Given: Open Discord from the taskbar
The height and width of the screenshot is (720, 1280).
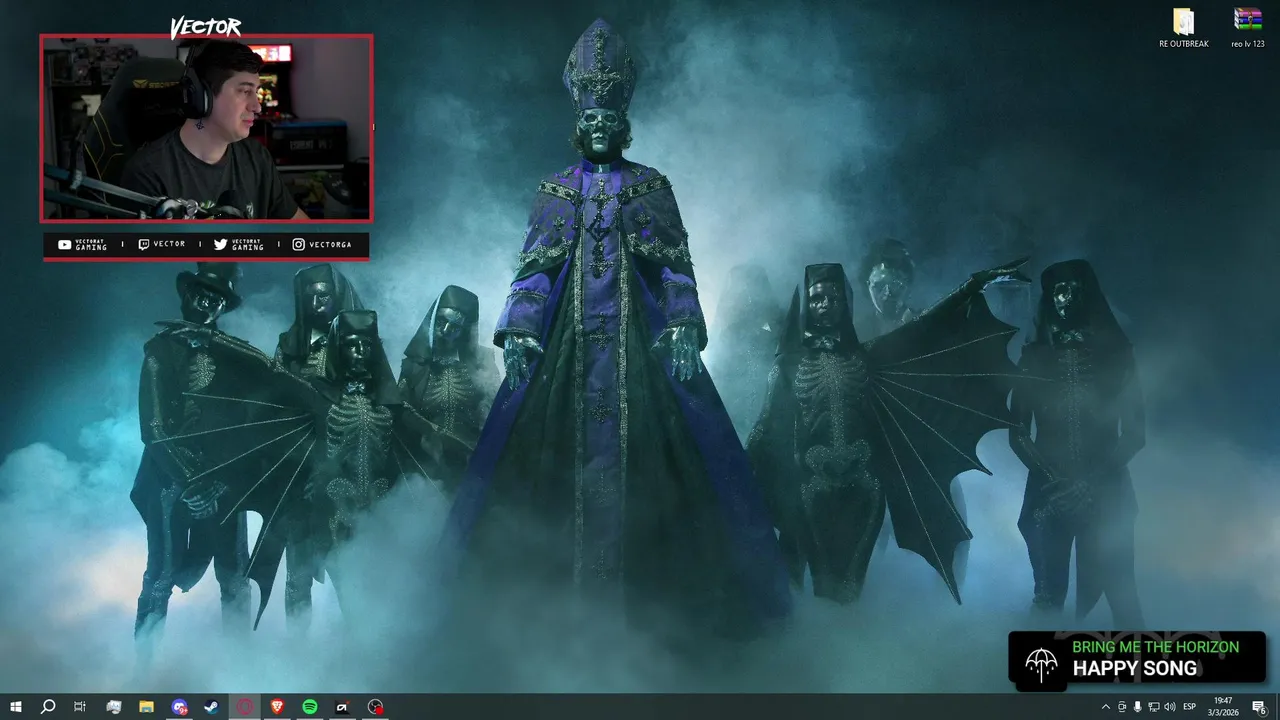Looking at the screenshot, I should point(179,707).
